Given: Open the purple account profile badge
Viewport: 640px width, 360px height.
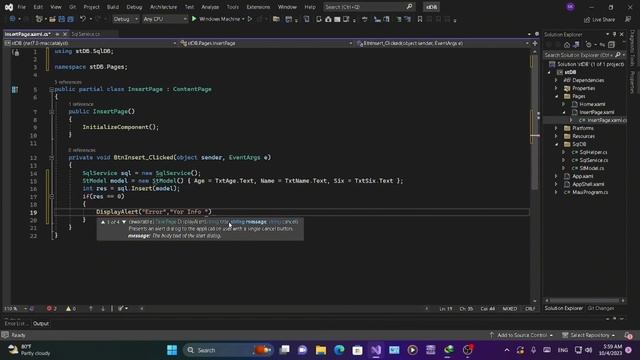Looking at the screenshot, I should coord(570,7).
